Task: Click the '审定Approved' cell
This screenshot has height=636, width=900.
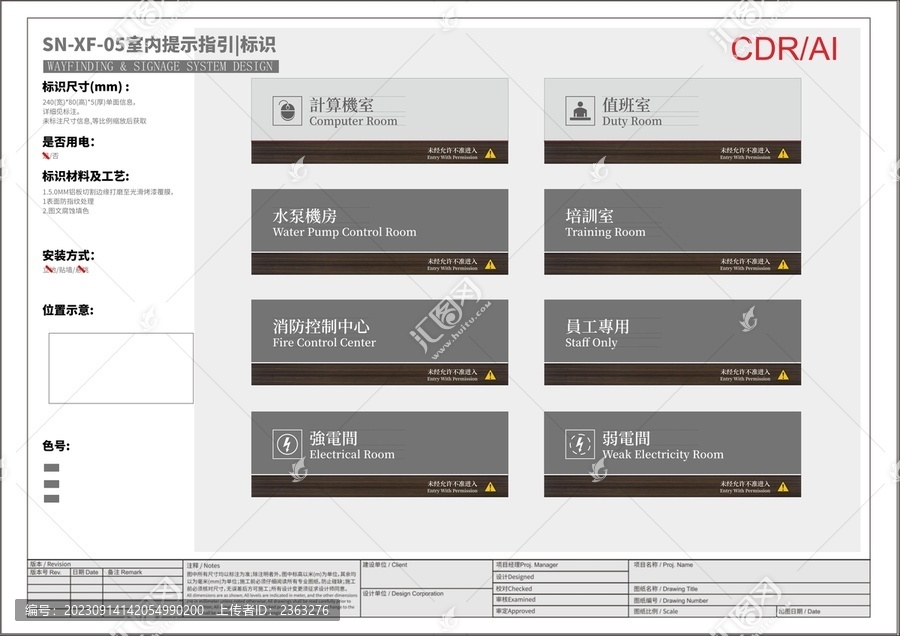Action: pos(561,611)
